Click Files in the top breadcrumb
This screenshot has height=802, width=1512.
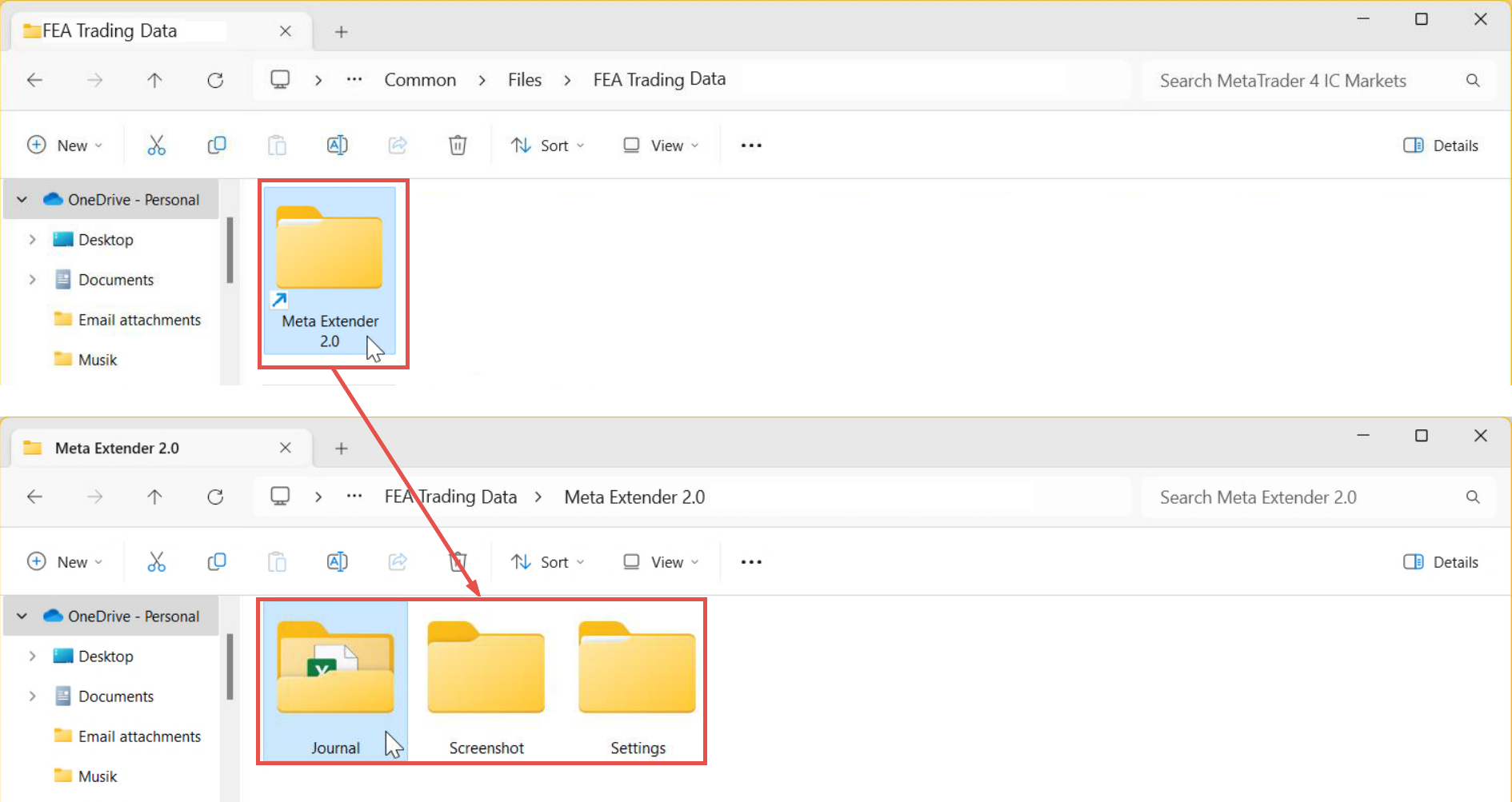coord(525,80)
